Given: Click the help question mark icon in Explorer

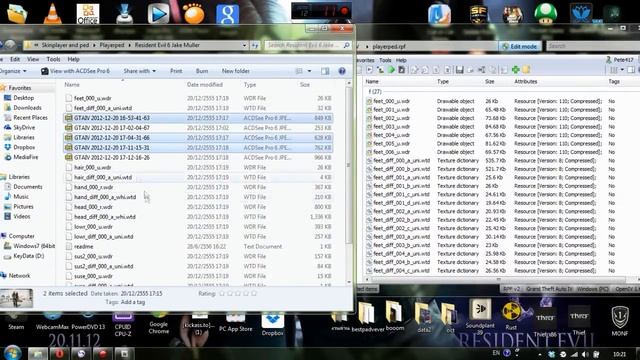Looking at the screenshot, I should 342,71.
